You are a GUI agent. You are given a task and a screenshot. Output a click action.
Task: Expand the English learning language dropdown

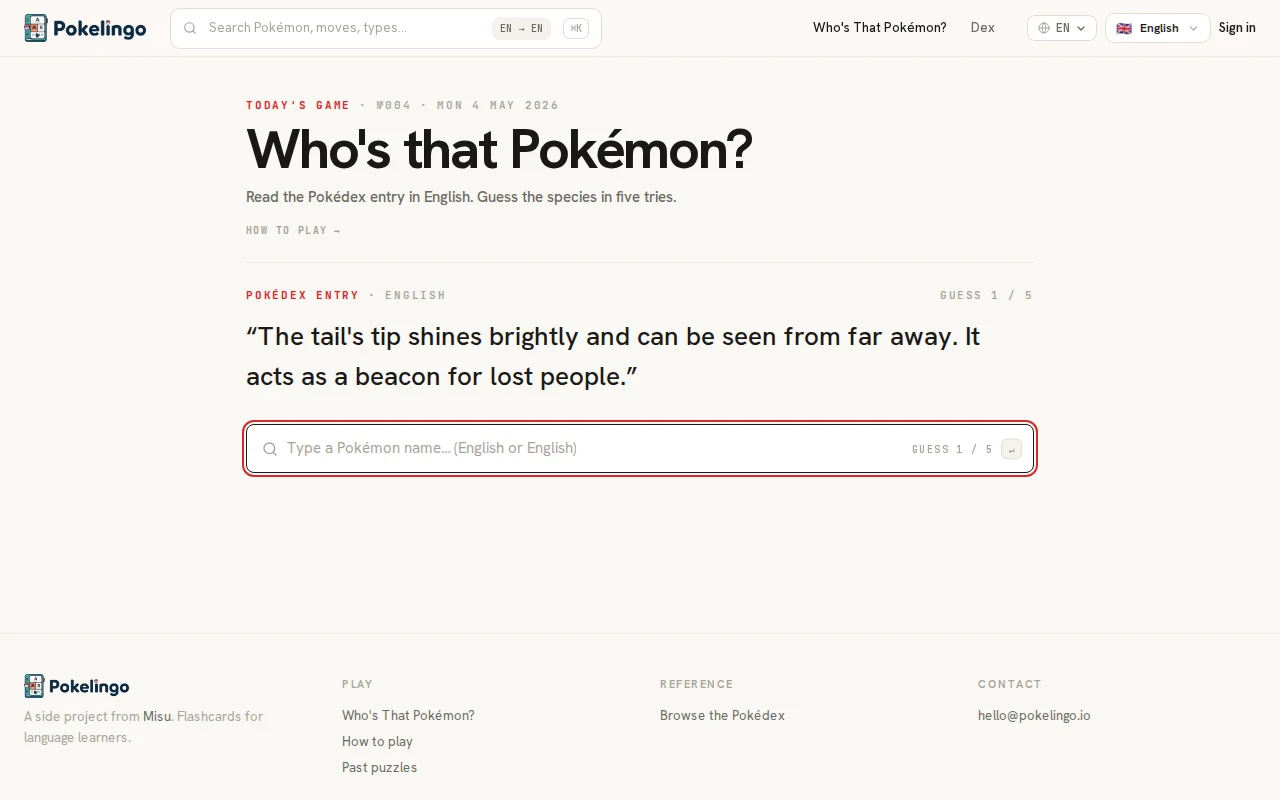[1157, 28]
